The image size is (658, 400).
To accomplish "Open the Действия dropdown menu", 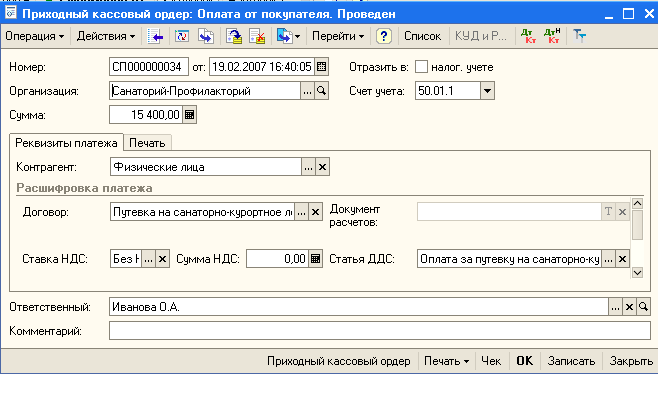I will click(106, 36).
